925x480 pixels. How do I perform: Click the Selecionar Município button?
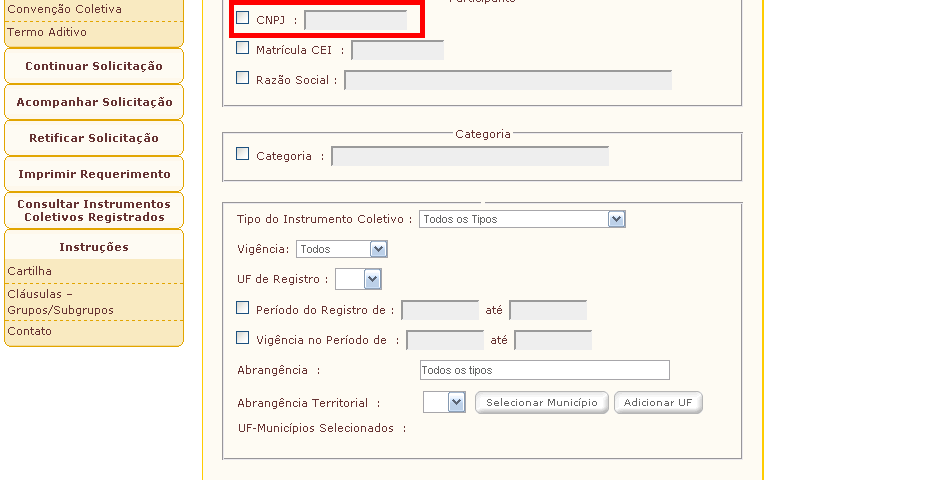[x=541, y=403]
